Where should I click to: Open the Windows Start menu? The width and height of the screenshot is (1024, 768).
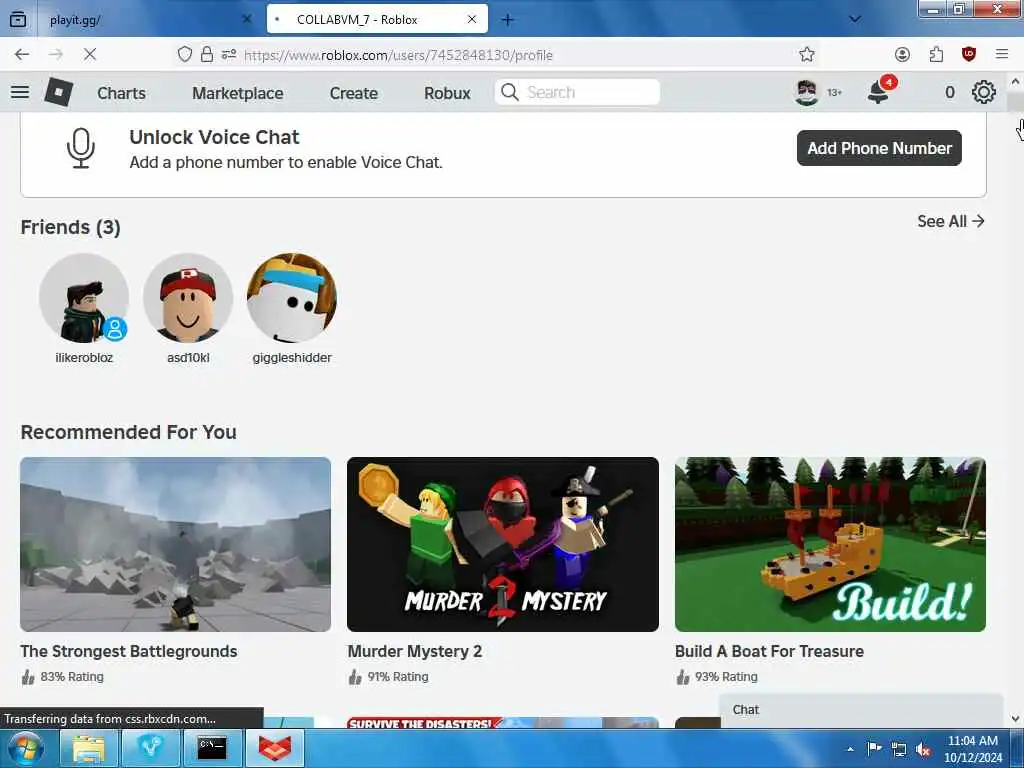(25, 748)
